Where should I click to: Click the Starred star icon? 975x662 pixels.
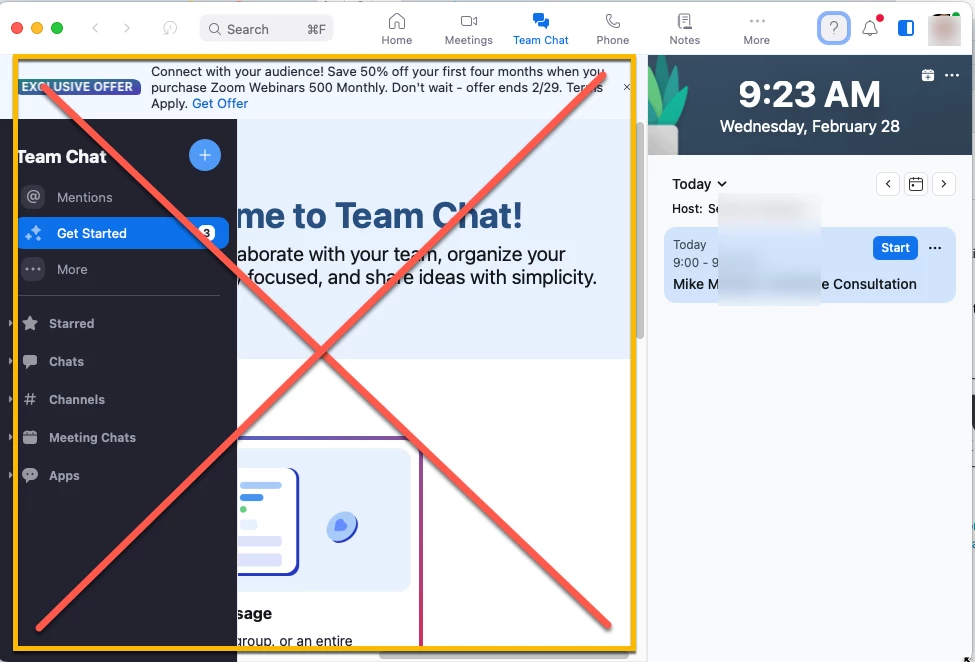pyautogui.click(x=30, y=323)
